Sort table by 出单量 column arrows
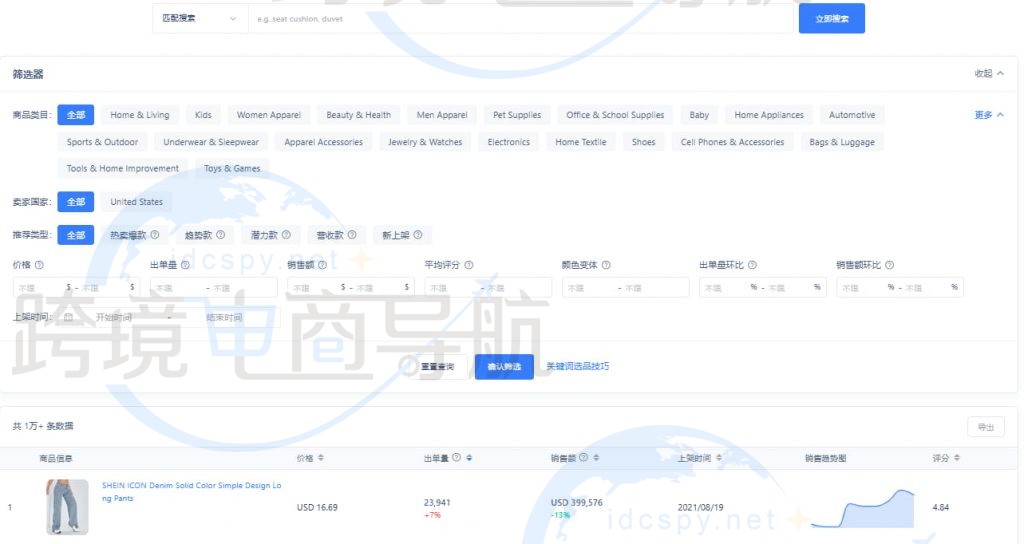 (x=469, y=458)
